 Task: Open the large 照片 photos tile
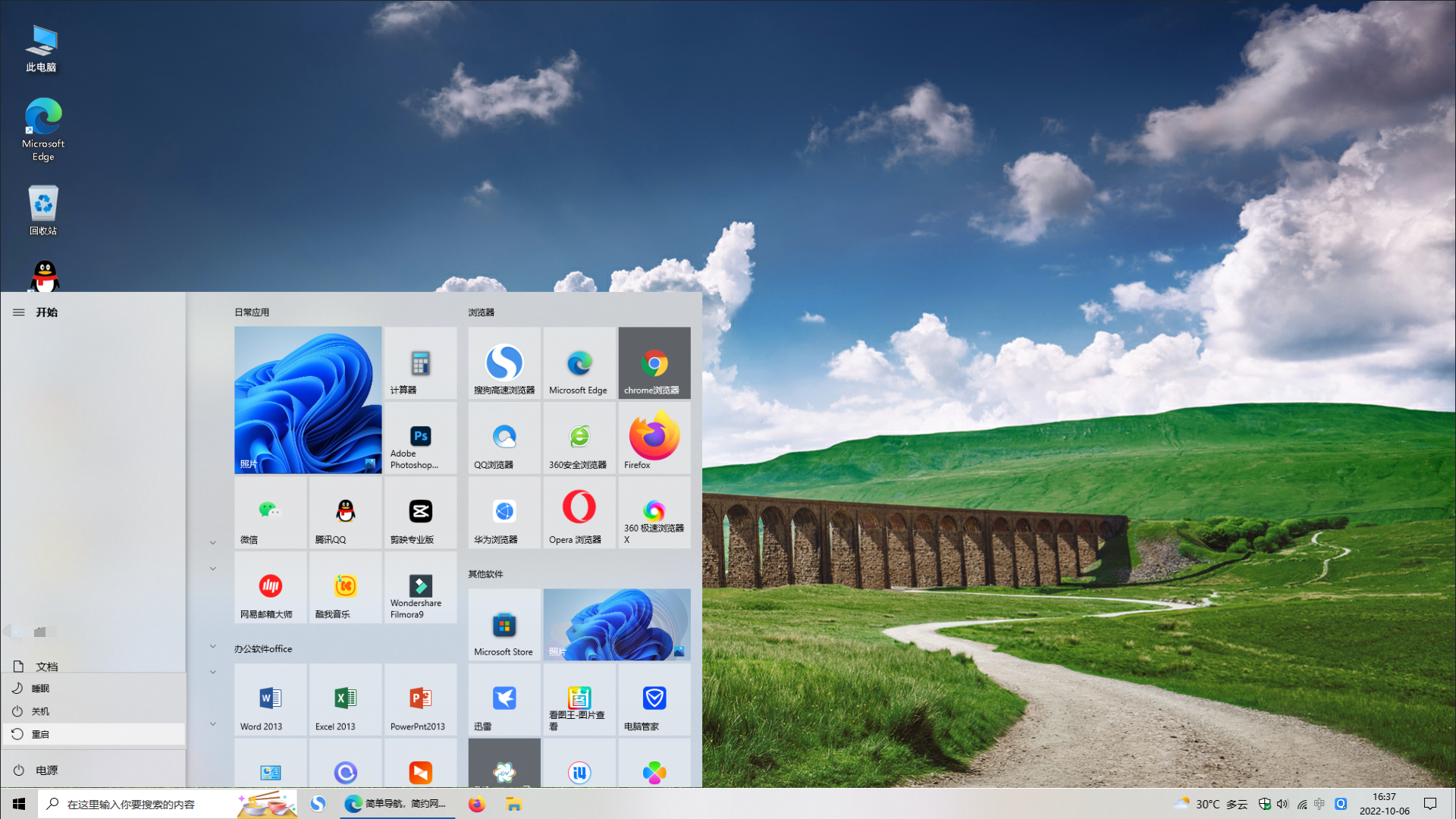[x=307, y=400]
